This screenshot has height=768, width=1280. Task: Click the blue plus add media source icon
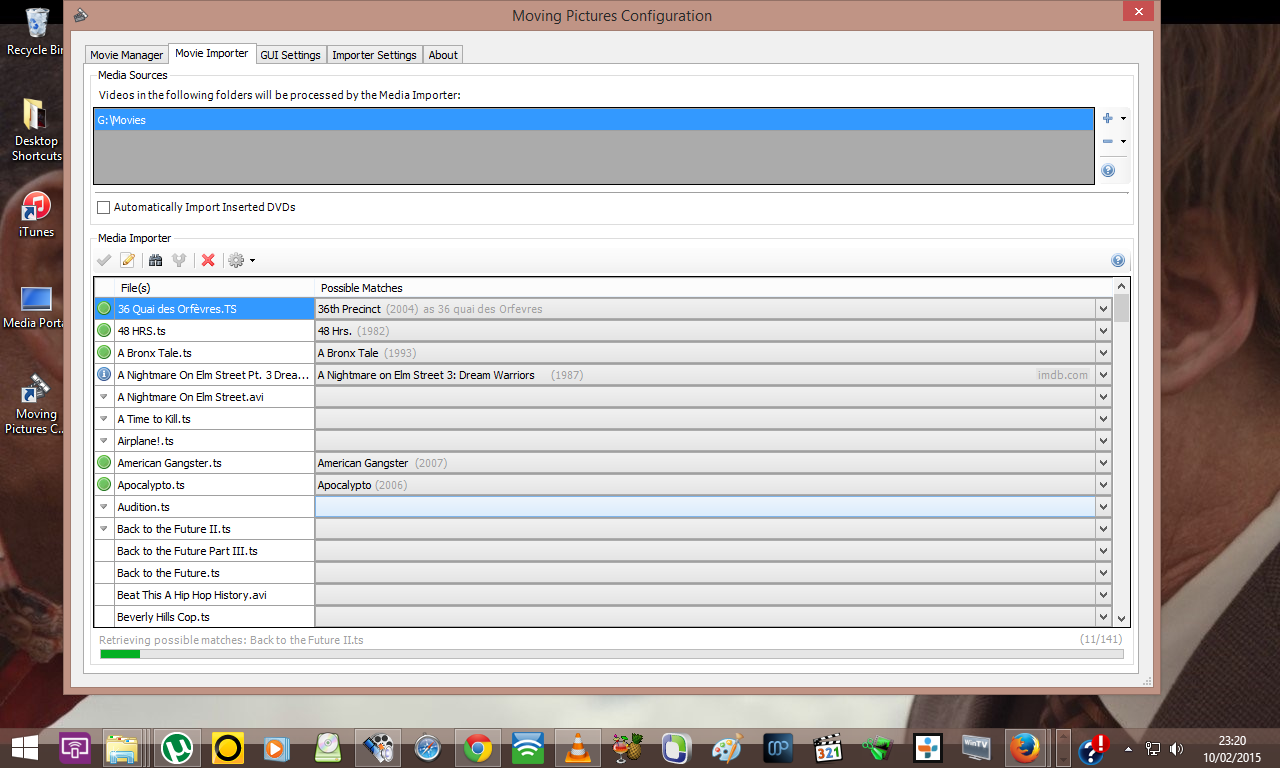pos(1107,118)
